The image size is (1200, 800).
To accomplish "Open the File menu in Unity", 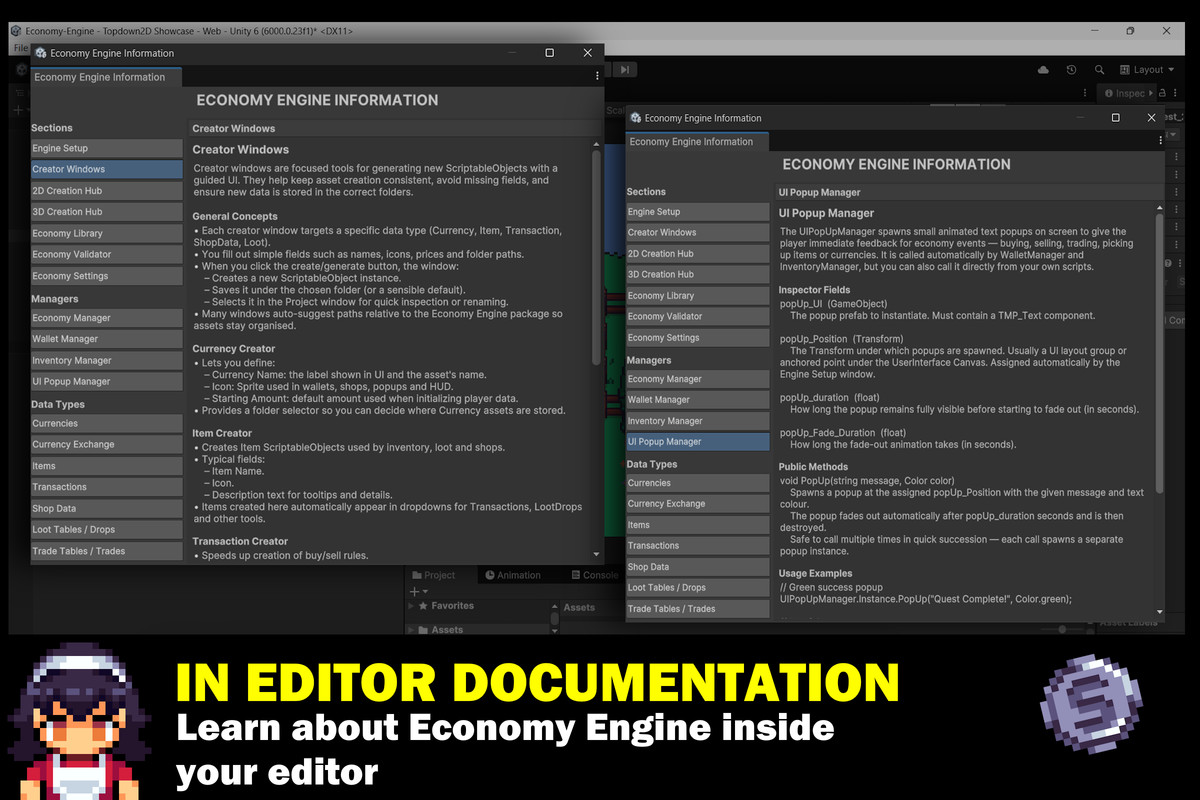I will 20,48.
